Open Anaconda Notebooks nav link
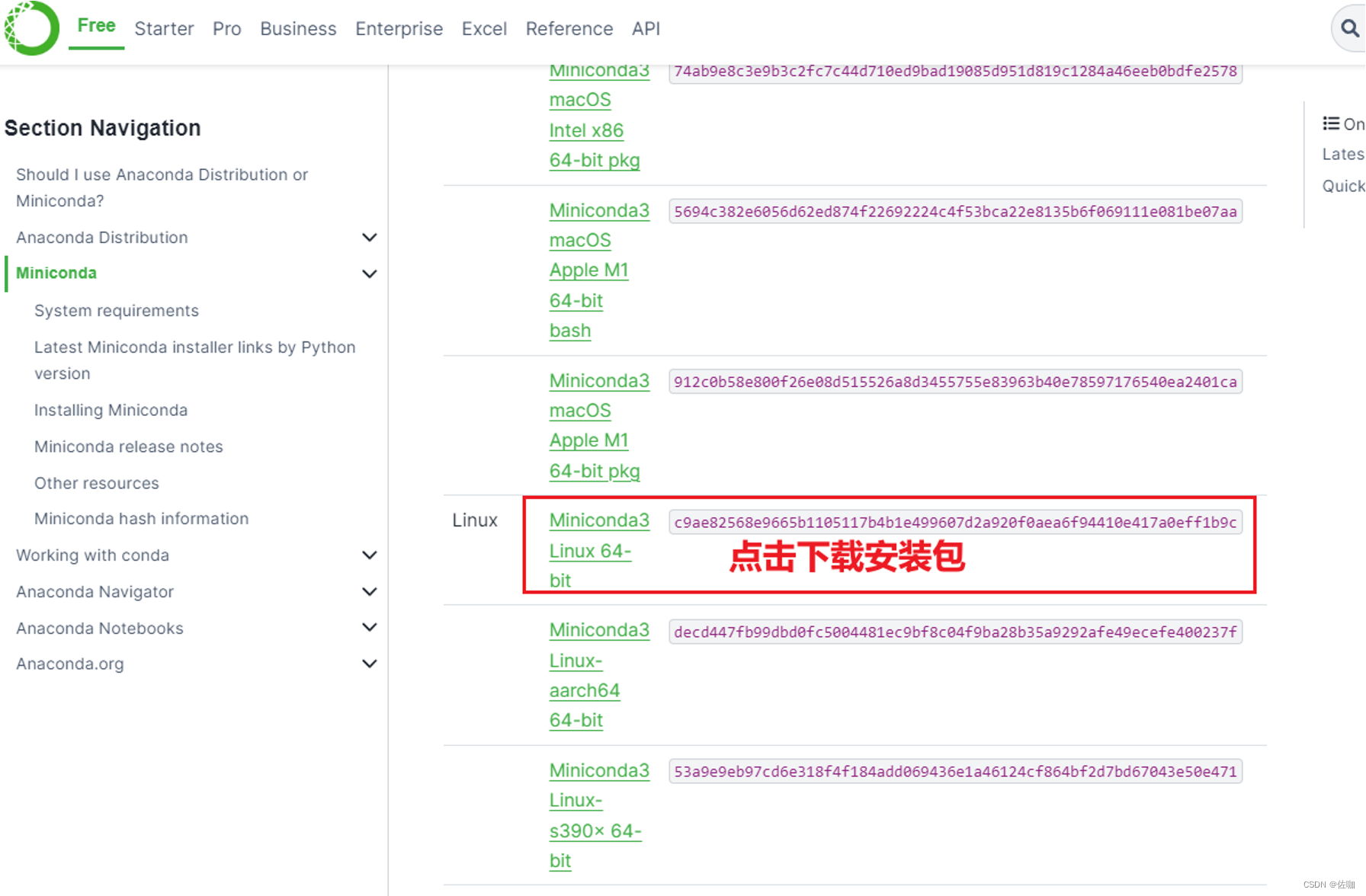This screenshot has width=1366, height=896. pos(100,629)
